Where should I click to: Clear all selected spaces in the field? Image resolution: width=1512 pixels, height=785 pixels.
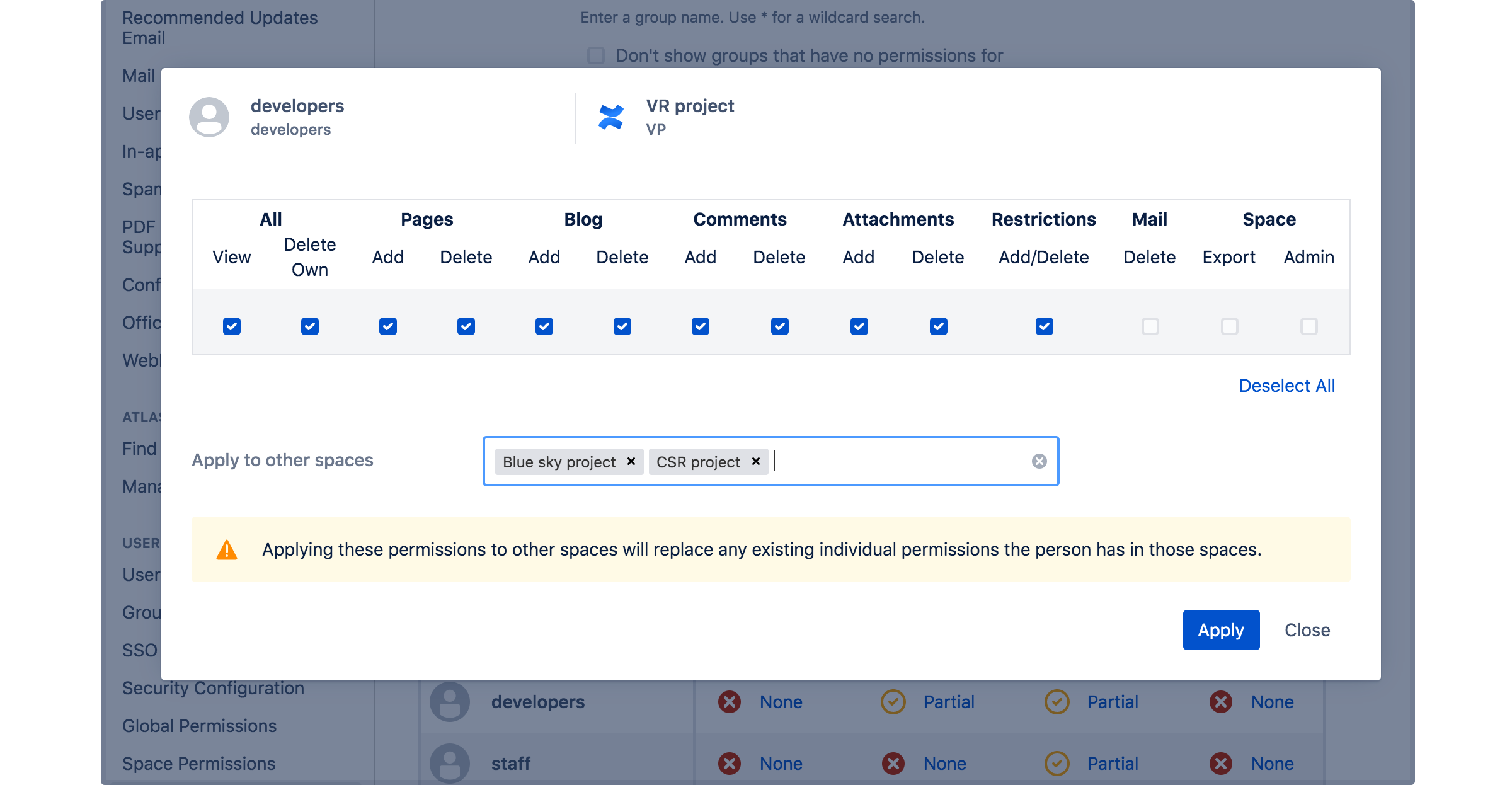coord(1039,461)
